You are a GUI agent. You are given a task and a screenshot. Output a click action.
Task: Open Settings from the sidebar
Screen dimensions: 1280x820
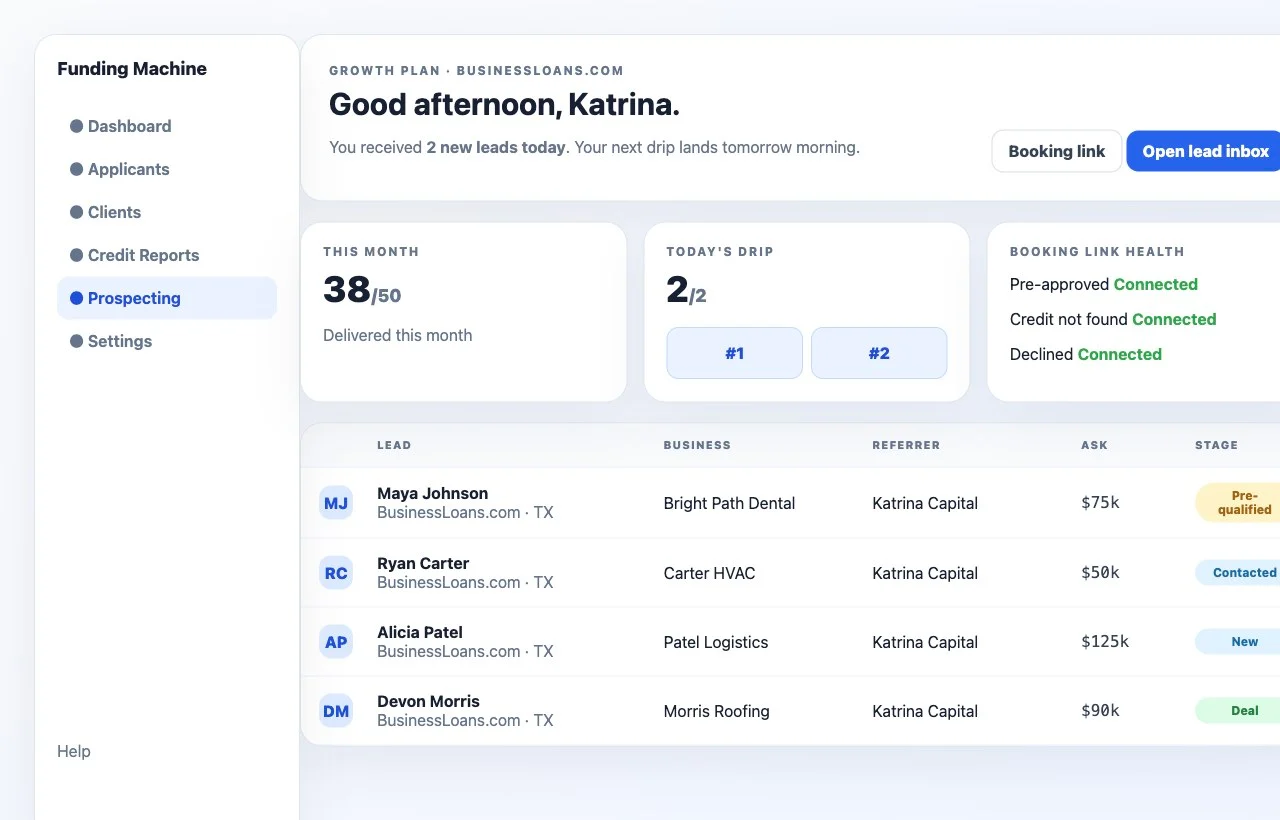(x=167, y=341)
